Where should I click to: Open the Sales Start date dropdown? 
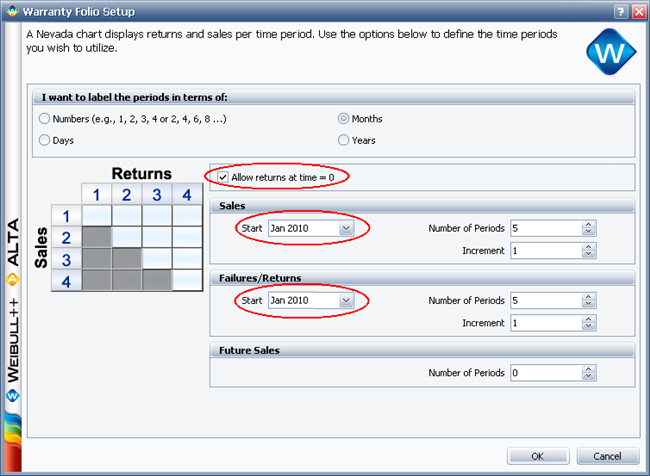[346, 228]
